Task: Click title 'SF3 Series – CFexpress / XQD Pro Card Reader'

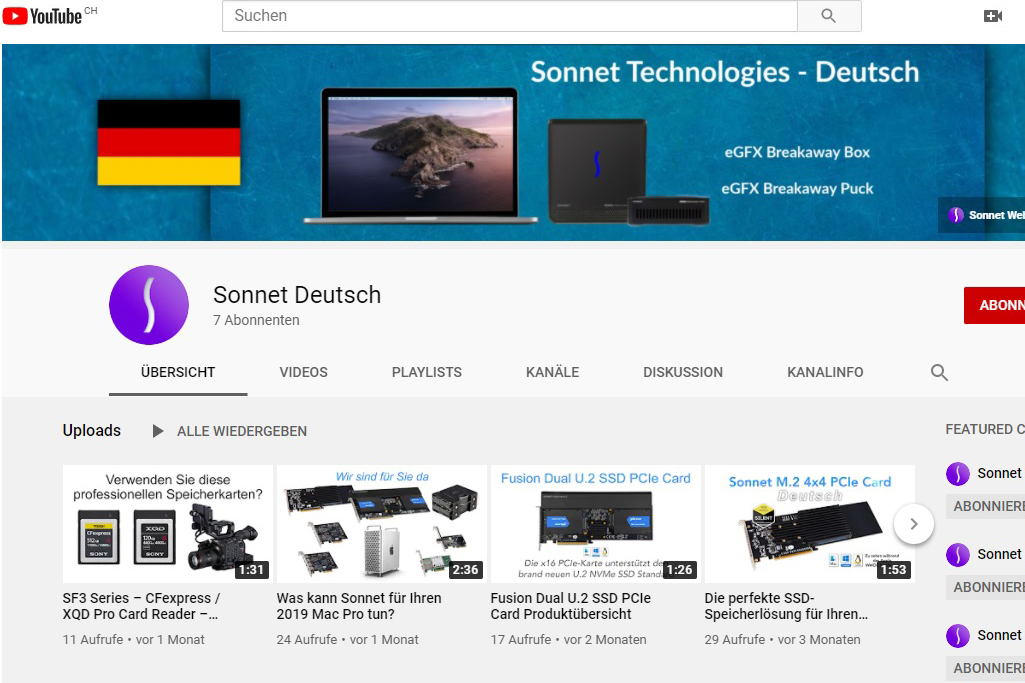Action: click(141, 606)
